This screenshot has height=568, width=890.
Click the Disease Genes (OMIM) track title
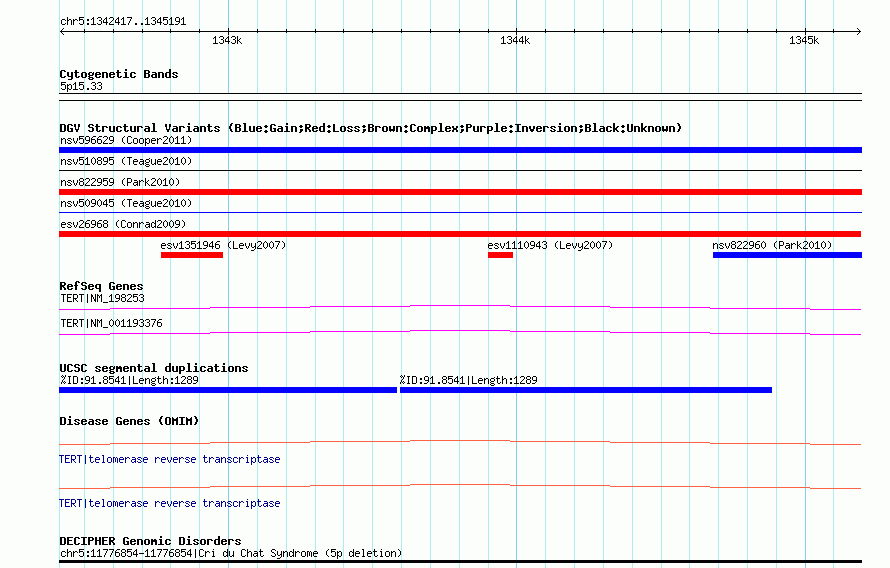click(x=129, y=421)
